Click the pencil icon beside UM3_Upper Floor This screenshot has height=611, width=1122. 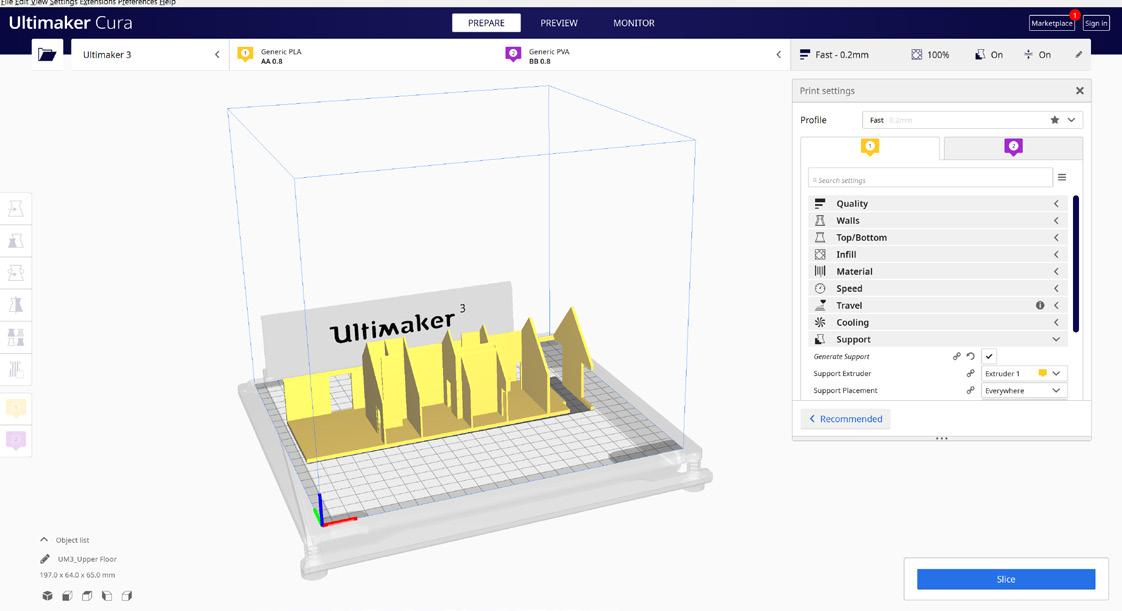[44, 559]
